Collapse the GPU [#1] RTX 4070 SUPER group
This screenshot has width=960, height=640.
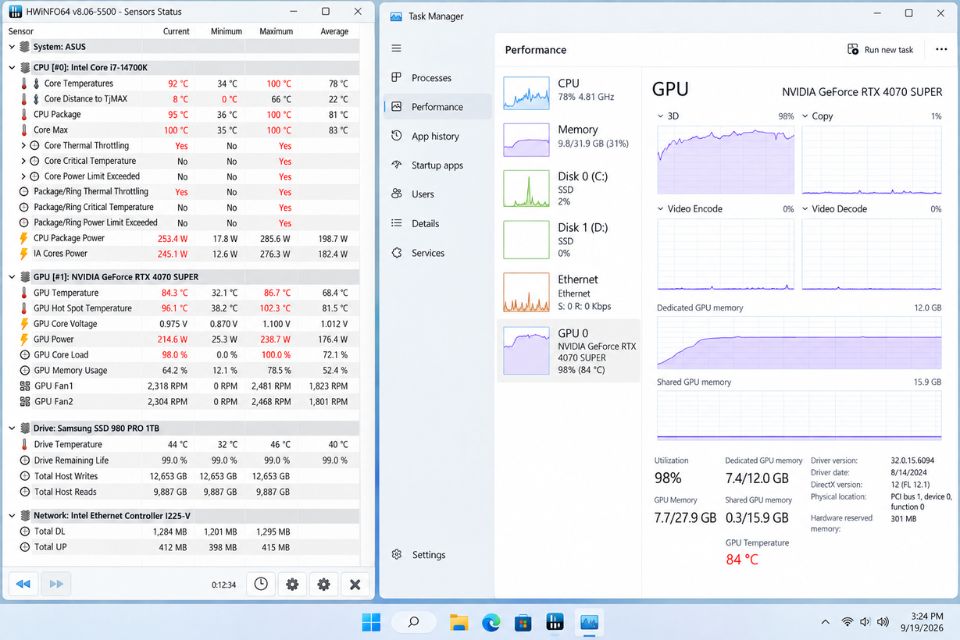pyautogui.click(x=12, y=277)
